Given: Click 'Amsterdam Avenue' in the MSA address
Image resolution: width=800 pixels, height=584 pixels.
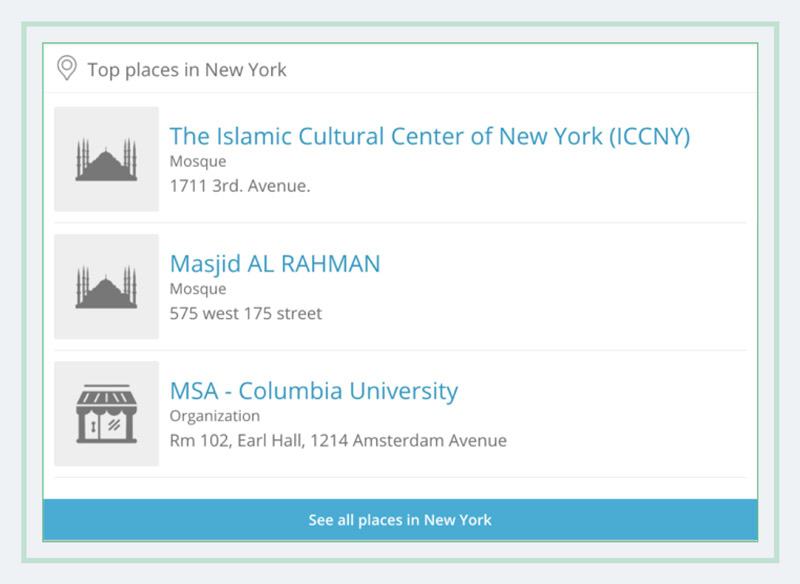Looking at the screenshot, I should (x=430, y=440).
